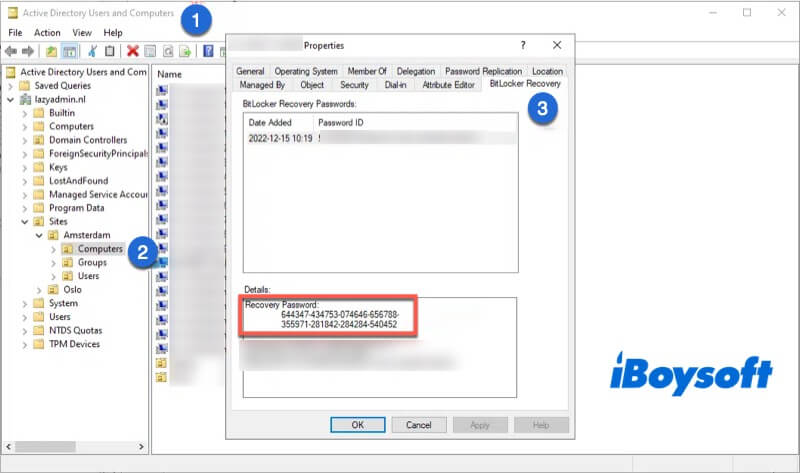Click the Forward arrow toolbar icon
The height and width of the screenshot is (473, 800).
click(x=28, y=51)
